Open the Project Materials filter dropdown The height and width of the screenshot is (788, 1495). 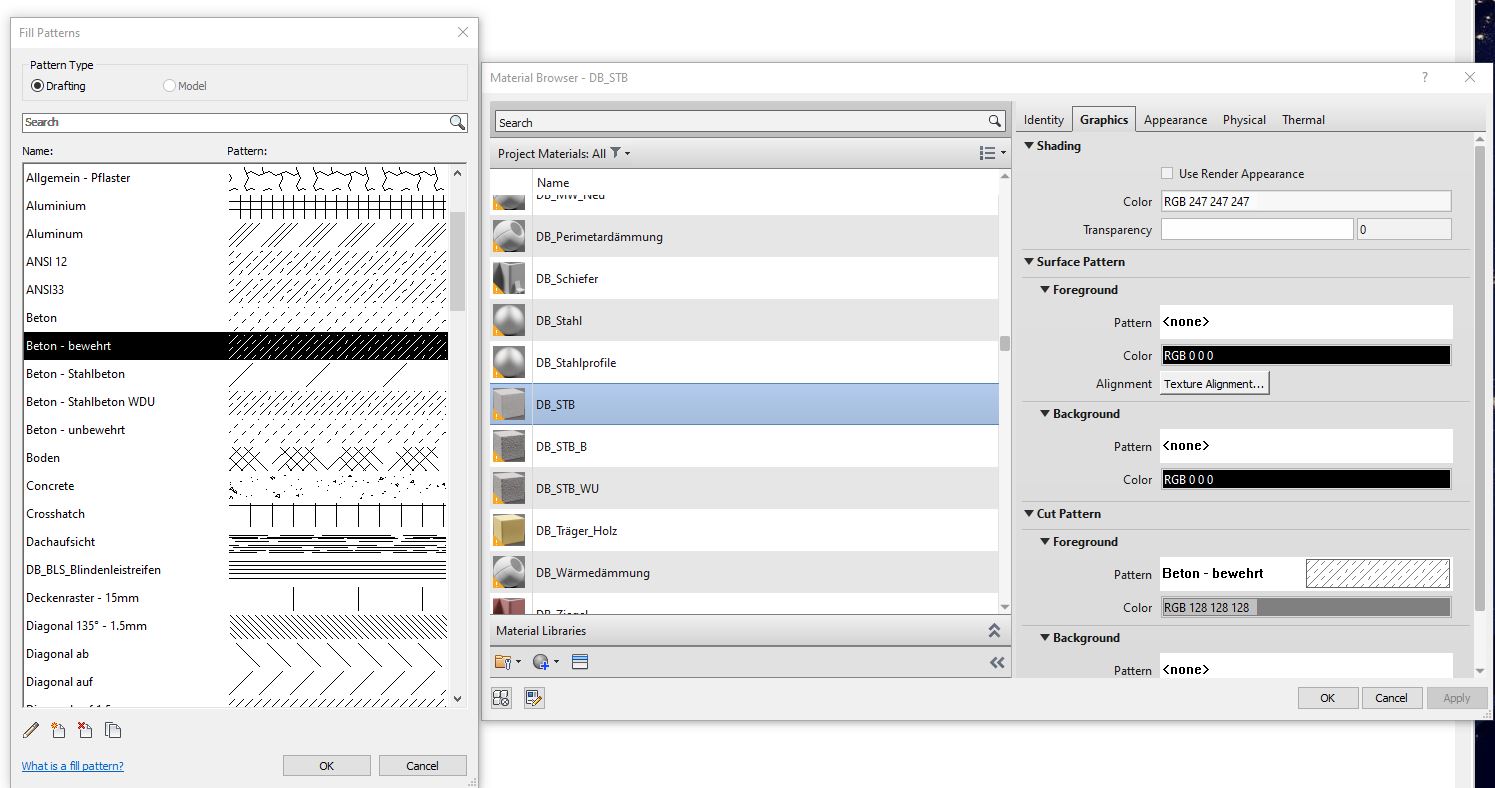click(618, 153)
